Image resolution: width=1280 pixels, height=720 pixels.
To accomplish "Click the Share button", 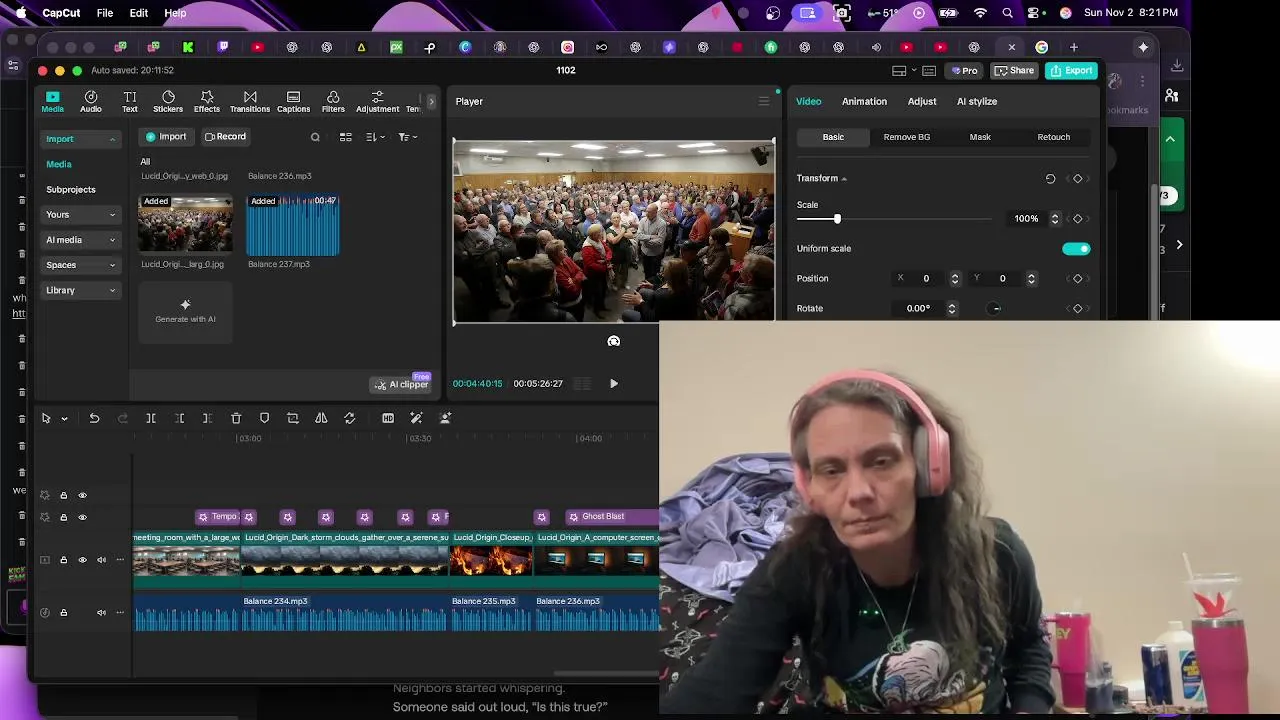I will [1014, 71].
